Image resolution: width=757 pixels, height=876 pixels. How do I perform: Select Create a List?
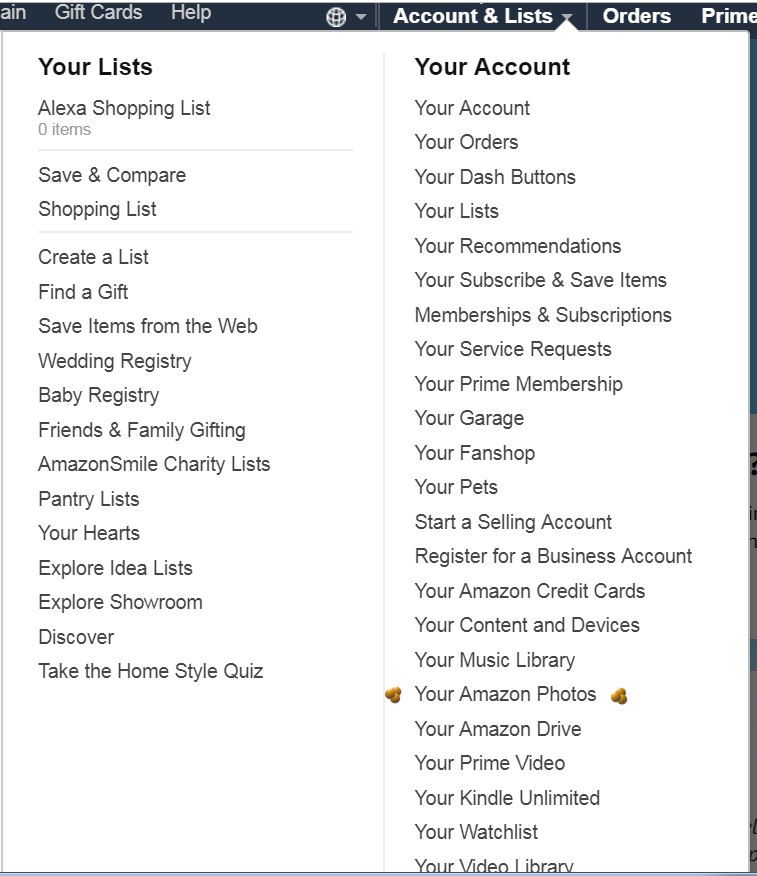[x=93, y=257]
